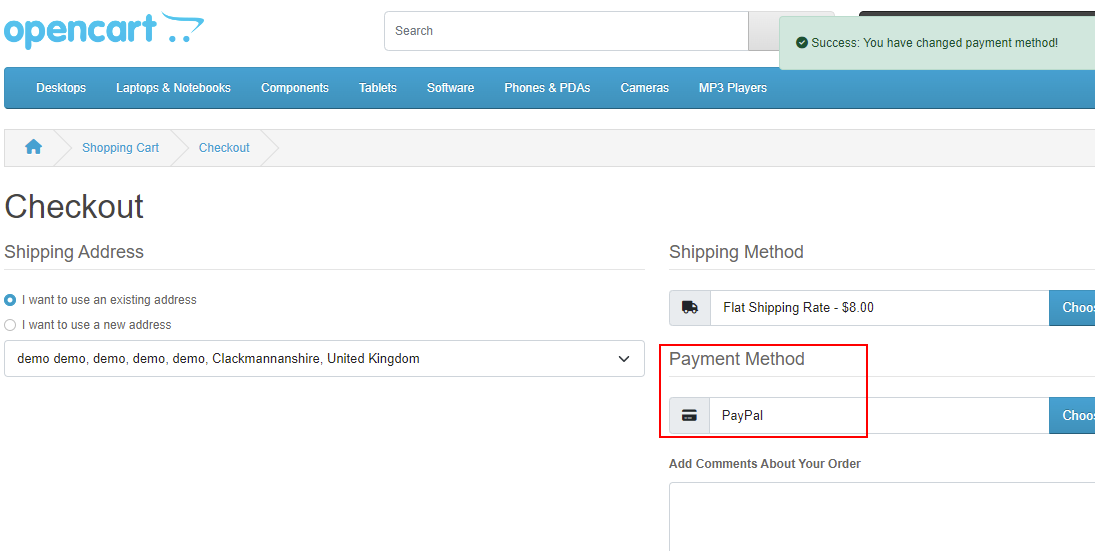Go to home via breadcrumb house icon
This screenshot has height=551, width=1095.
pyautogui.click(x=34, y=147)
